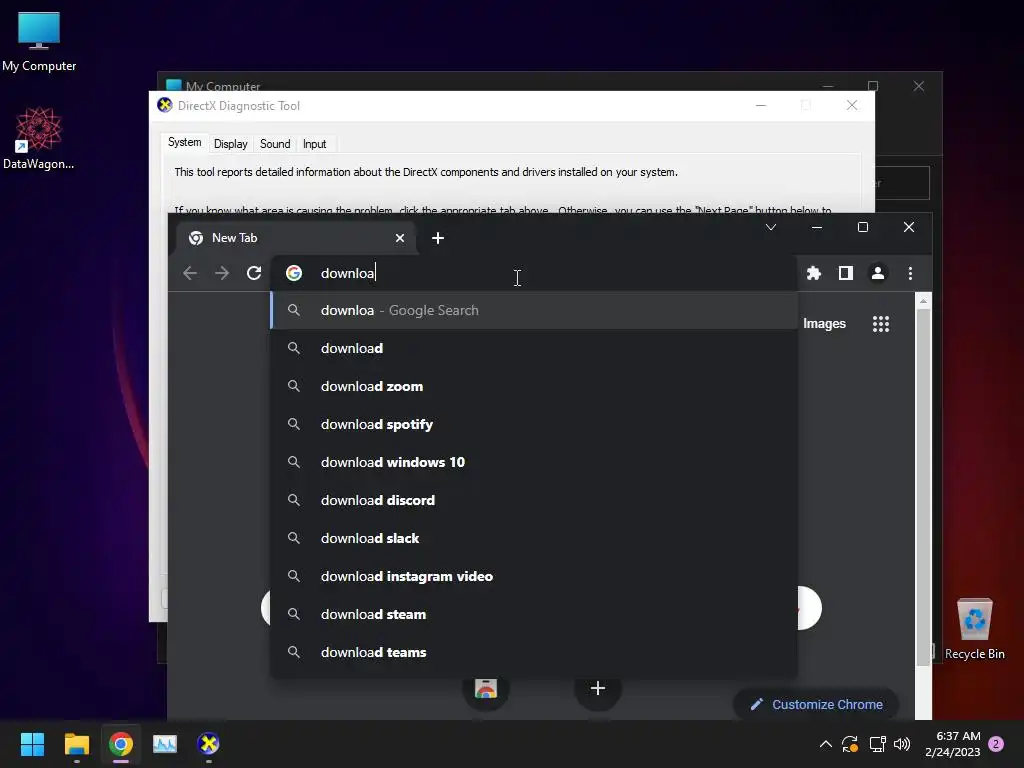
Task: Click the Chrome forward arrow
Action: [222, 273]
